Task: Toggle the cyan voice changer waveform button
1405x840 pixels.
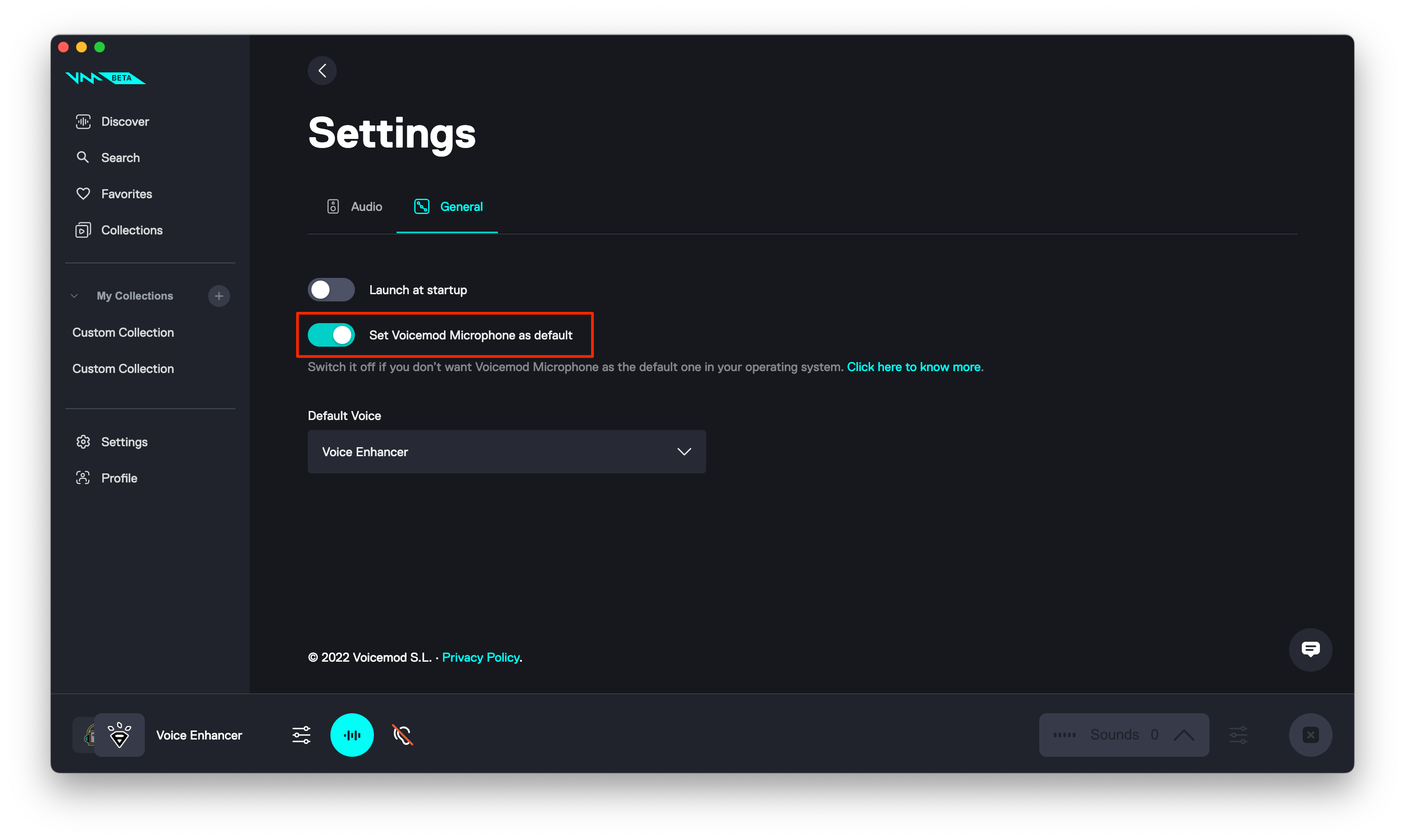Action: [352, 735]
